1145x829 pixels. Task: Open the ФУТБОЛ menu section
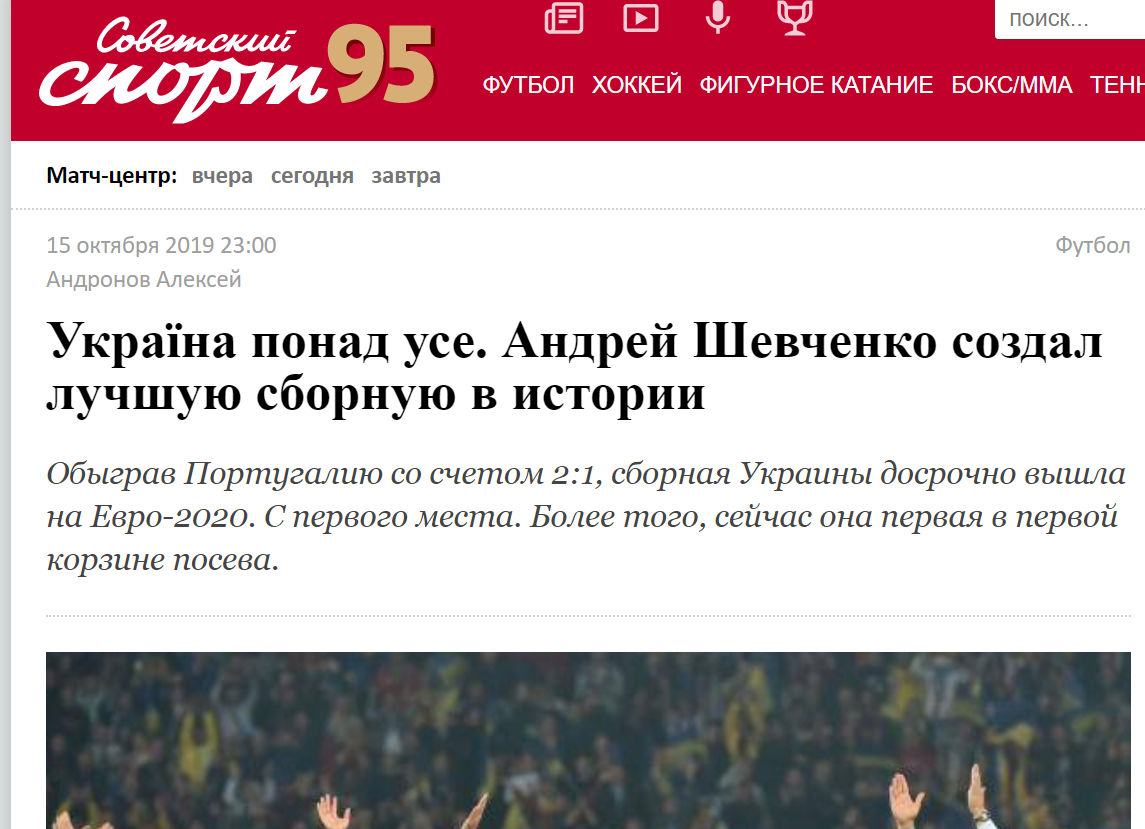pos(528,85)
